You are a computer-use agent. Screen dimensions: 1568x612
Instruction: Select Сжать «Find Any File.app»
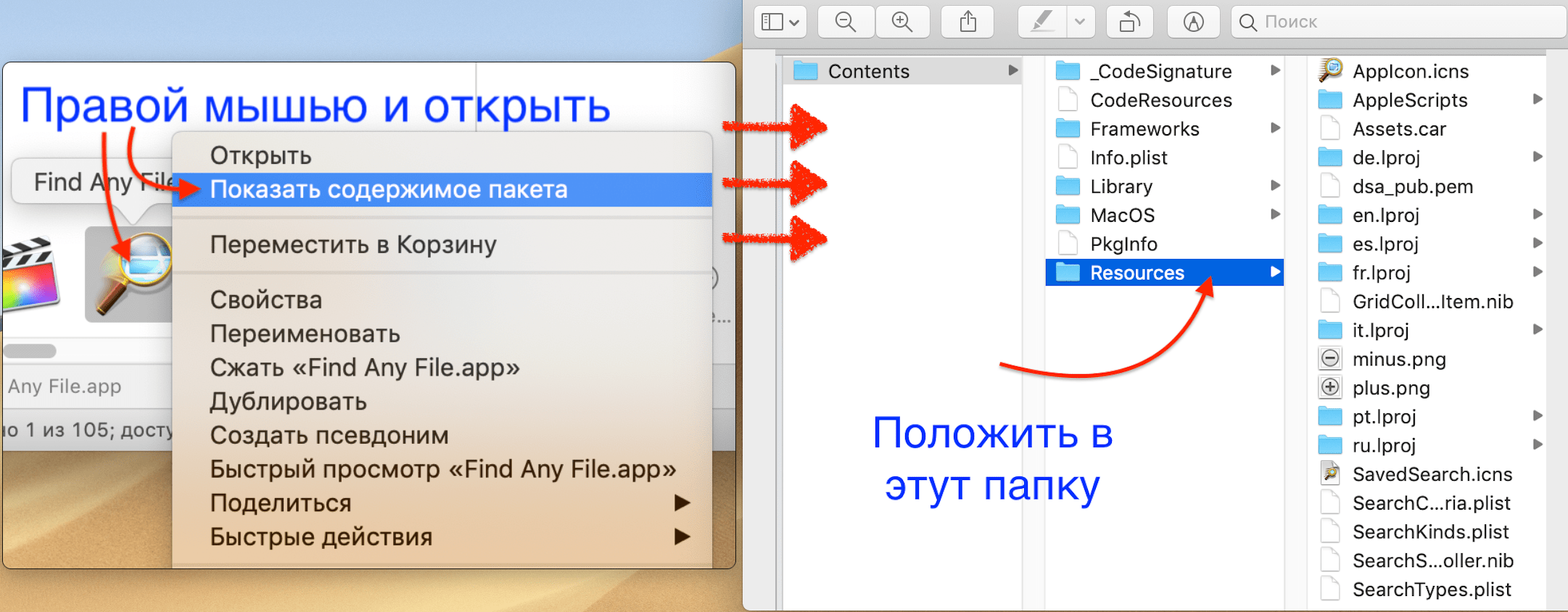[x=442, y=368]
